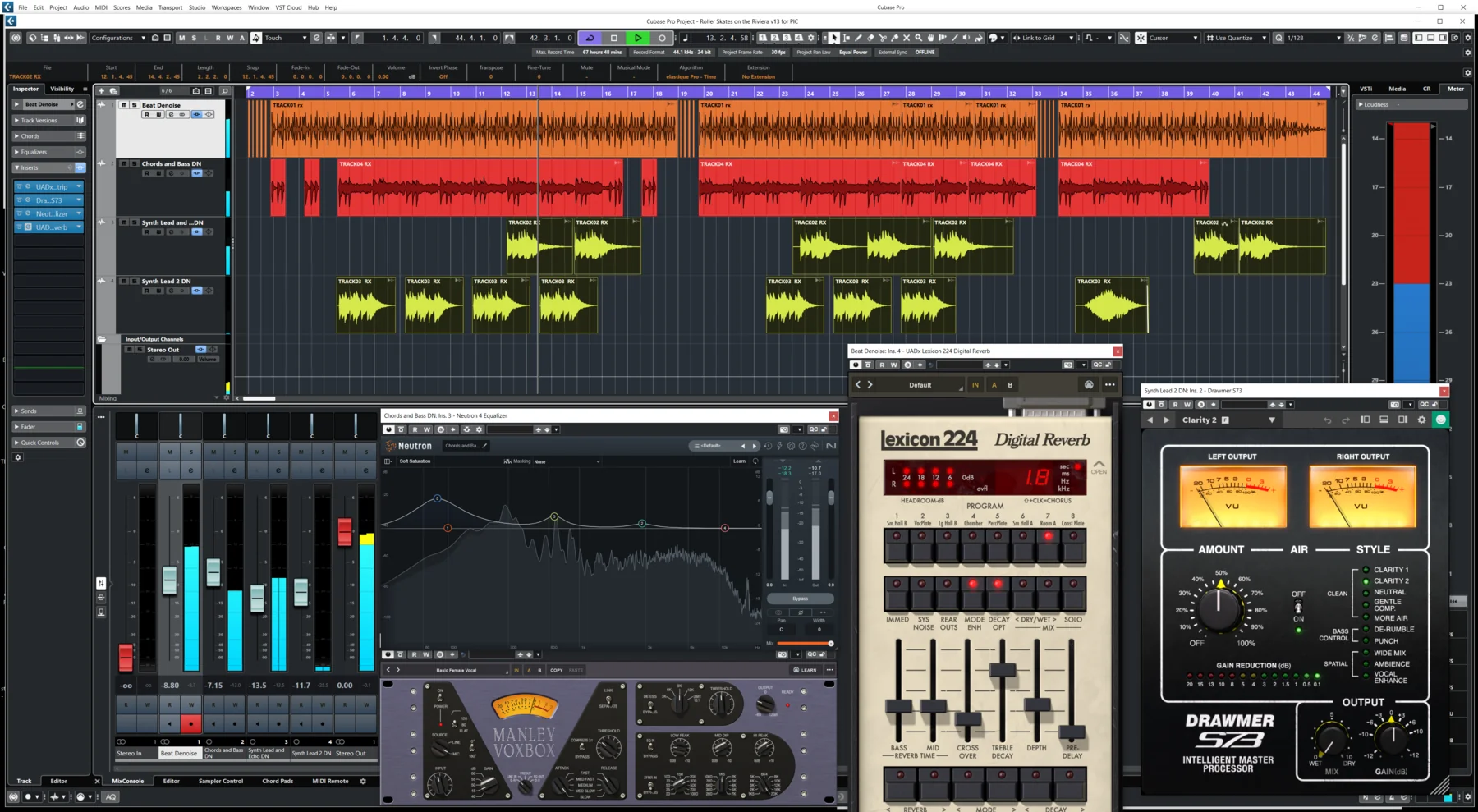1478x812 pixels.
Task: Click the TREBLE DECAY fader on Lexicon 224
Action: pyautogui.click(x=1002, y=670)
